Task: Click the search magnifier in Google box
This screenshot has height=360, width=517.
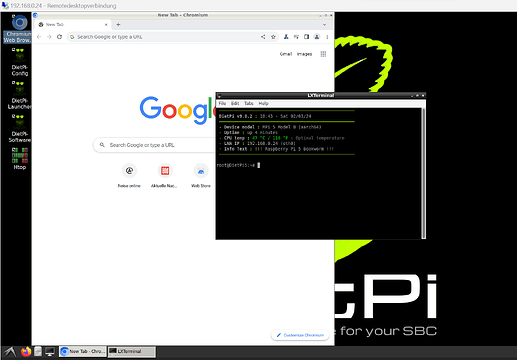Action: (x=102, y=145)
